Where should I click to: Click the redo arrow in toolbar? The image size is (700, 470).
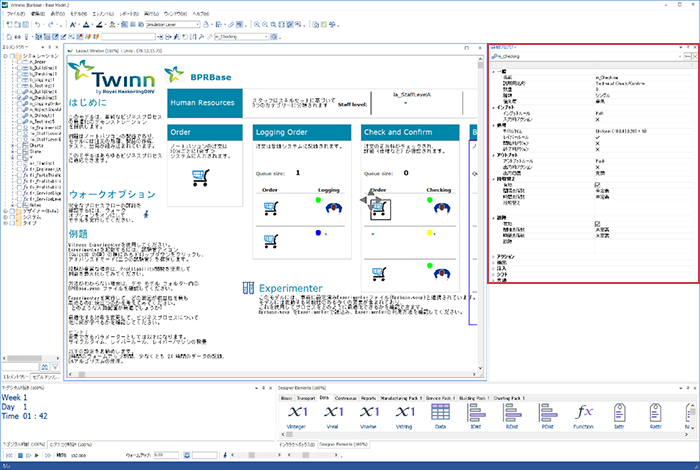click(50, 25)
